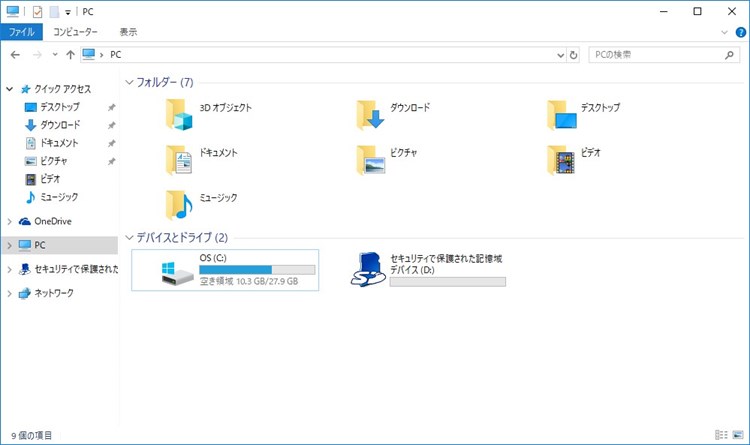Expand the ribbon with the chevron

tap(724, 33)
